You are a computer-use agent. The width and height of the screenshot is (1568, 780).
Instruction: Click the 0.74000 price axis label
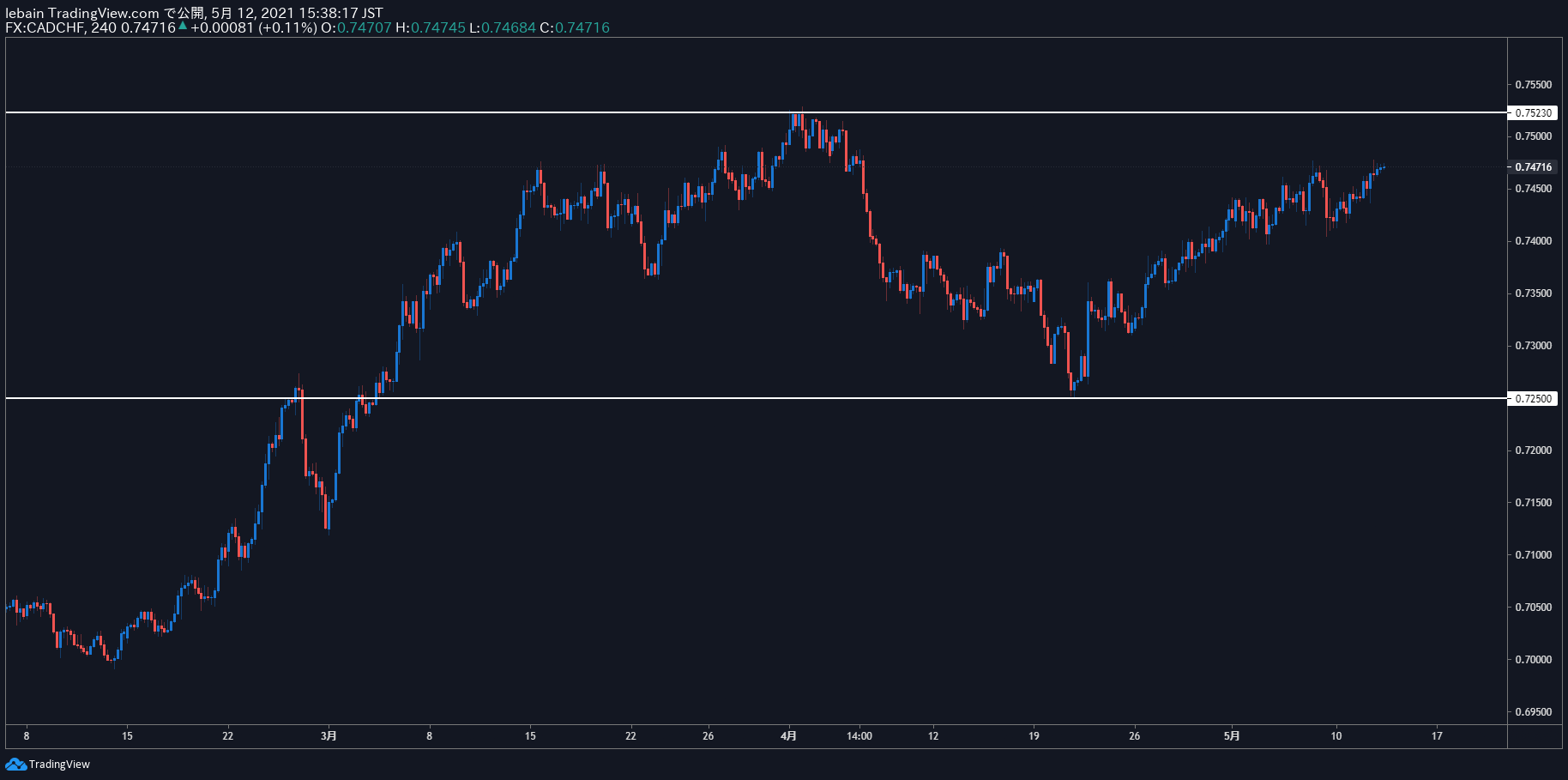pyautogui.click(x=1533, y=241)
